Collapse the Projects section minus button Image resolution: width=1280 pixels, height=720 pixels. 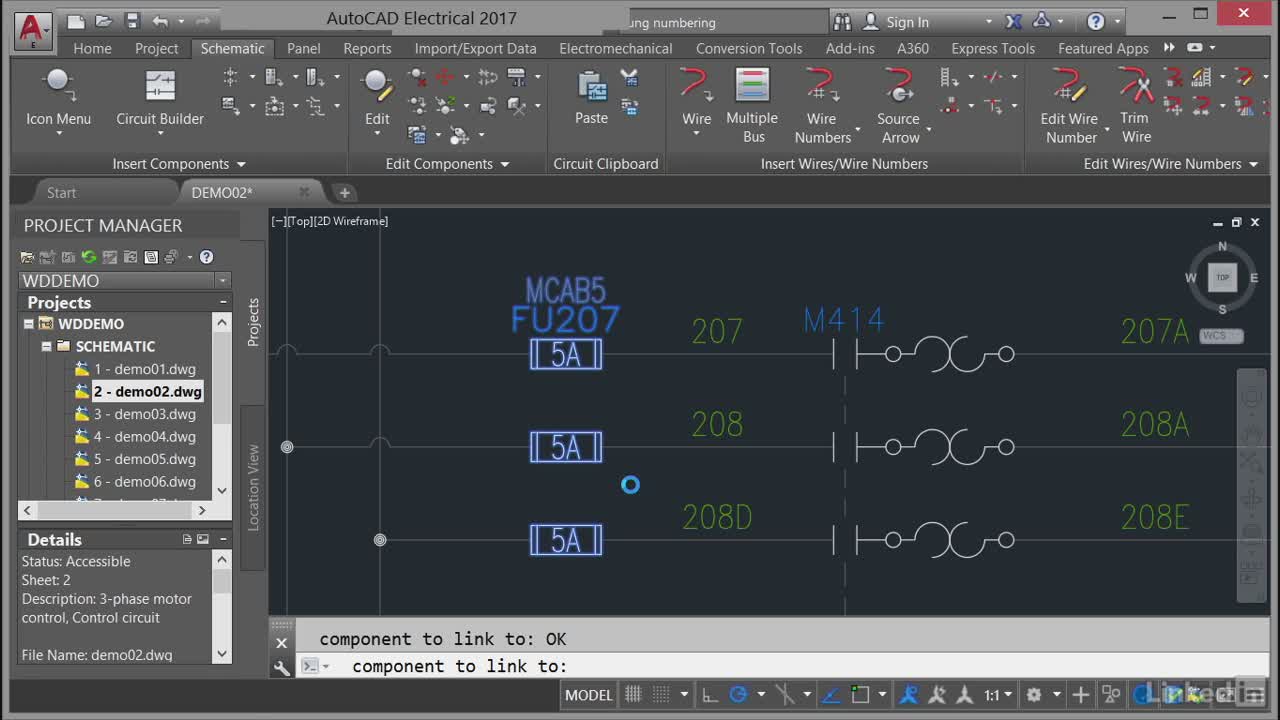point(223,302)
